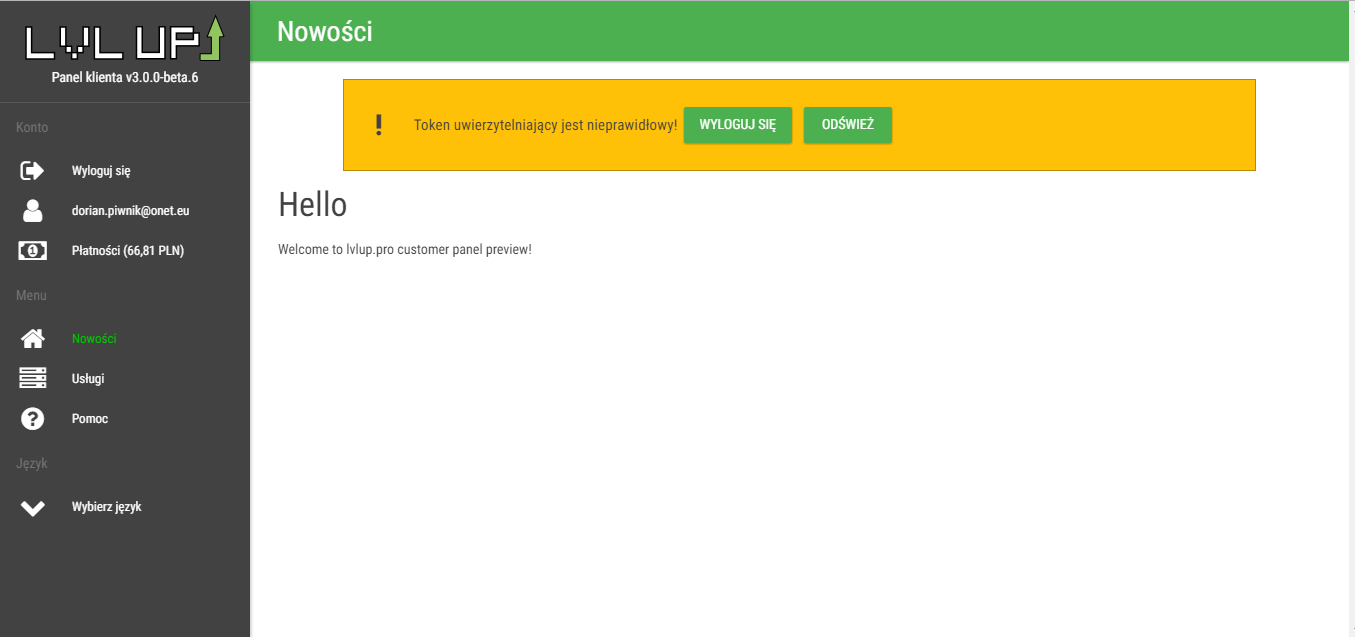Click the exclamation warning icon in banner
Screen dimensions: 1355x637
click(378, 125)
